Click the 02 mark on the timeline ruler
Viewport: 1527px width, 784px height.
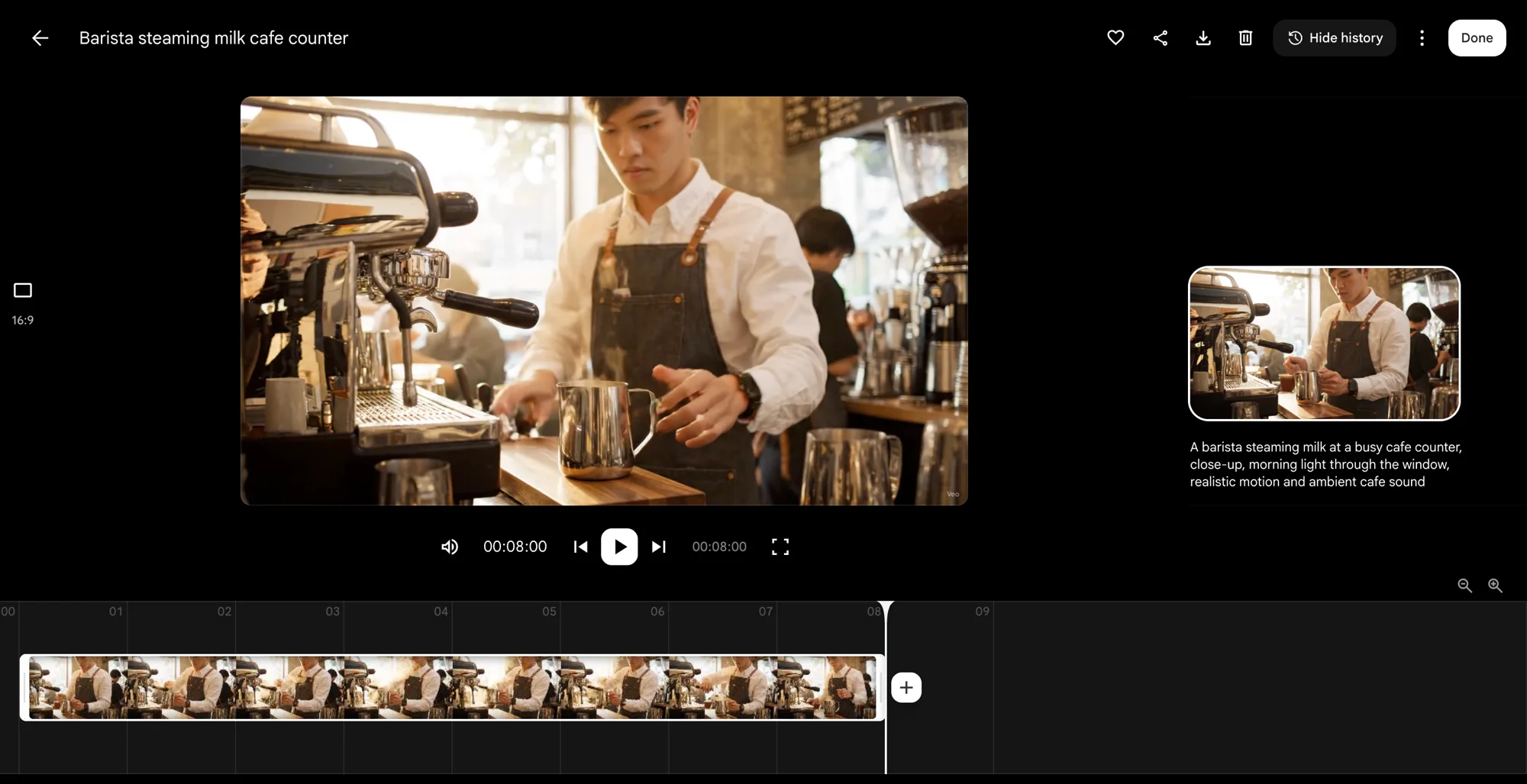[224, 611]
